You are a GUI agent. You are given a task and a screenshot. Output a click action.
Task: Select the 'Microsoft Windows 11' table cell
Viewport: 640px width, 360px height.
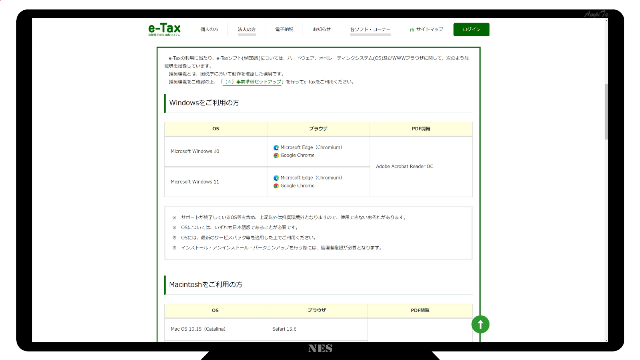(216, 182)
